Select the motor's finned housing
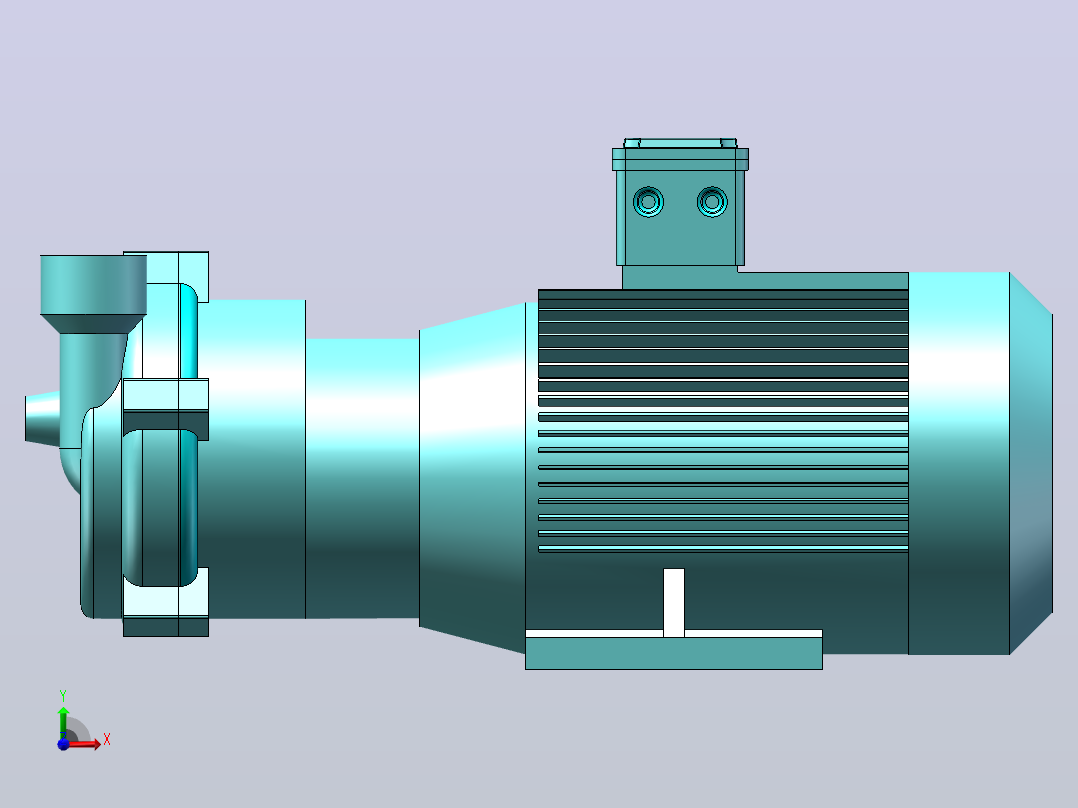The height and width of the screenshot is (808, 1078). click(x=723, y=420)
